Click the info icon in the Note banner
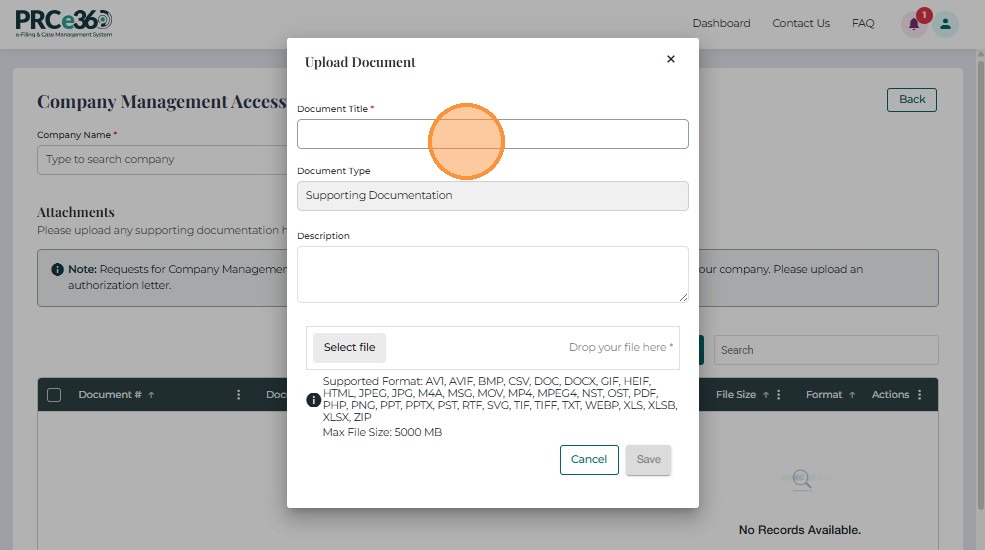The image size is (985, 550). 57,269
